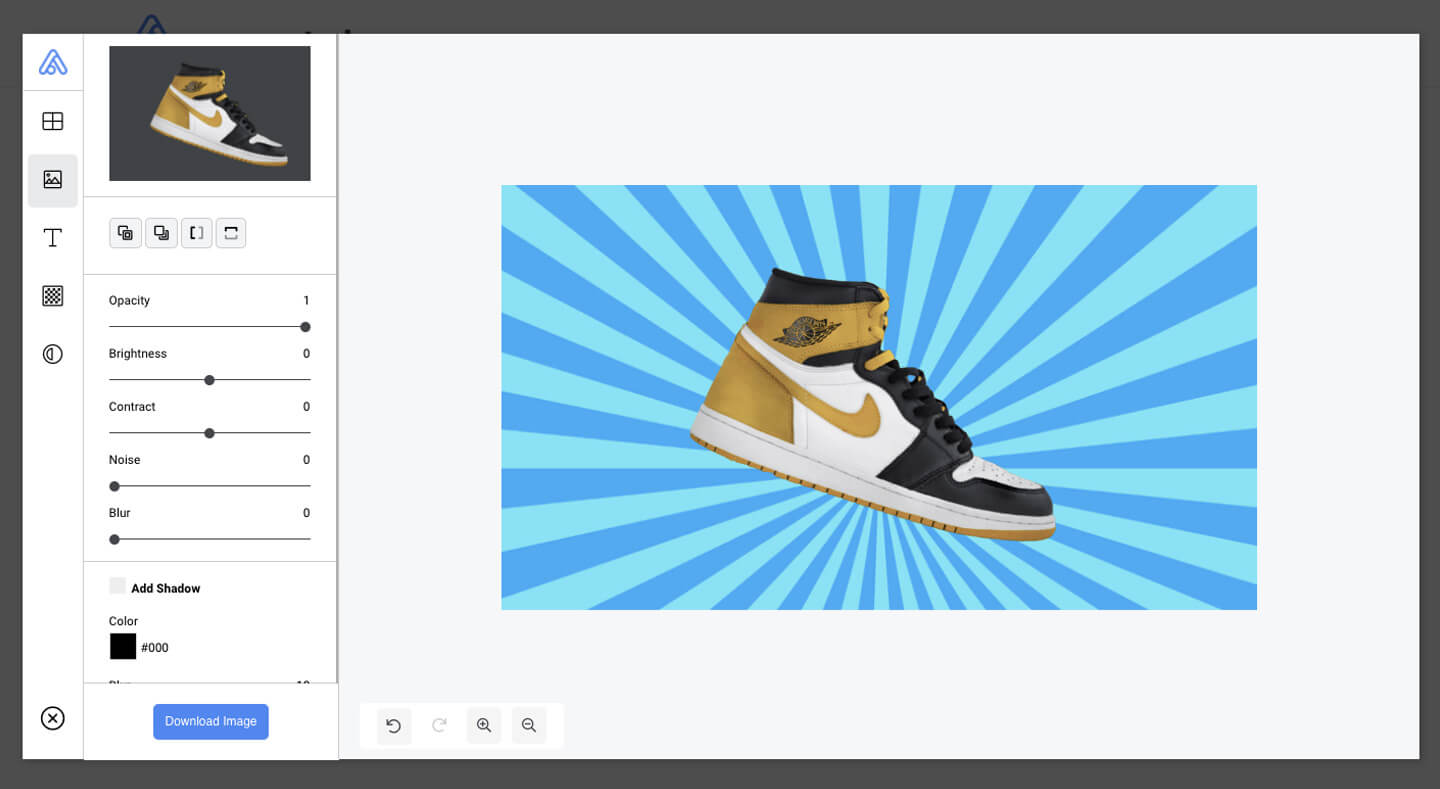The height and width of the screenshot is (789, 1440).
Task: Open the Text tool panel
Action: 53,237
